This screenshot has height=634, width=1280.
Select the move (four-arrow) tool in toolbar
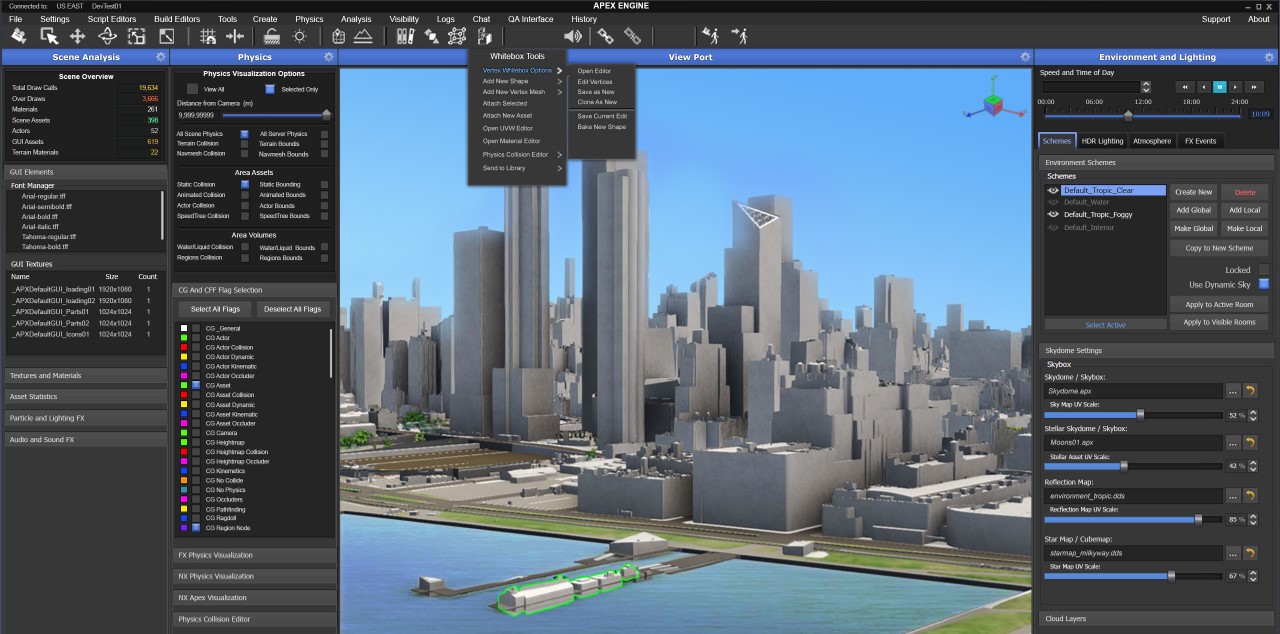click(77, 36)
